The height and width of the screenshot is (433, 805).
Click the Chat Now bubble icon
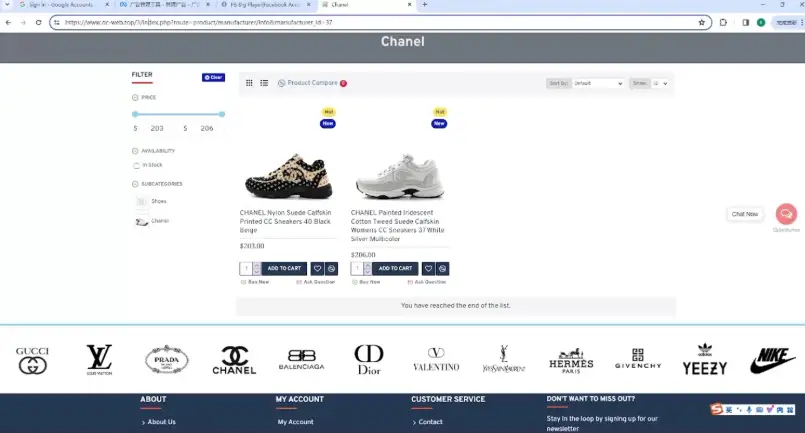pyautogui.click(x=786, y=214)
